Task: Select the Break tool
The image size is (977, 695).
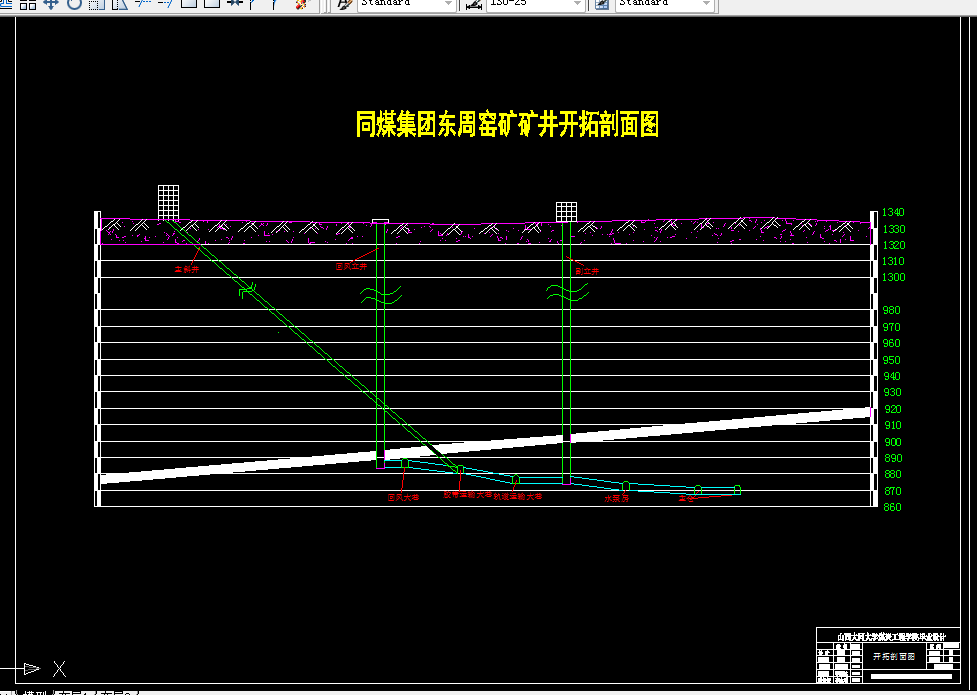Action: pyautogui.click(x=212, y=4)
